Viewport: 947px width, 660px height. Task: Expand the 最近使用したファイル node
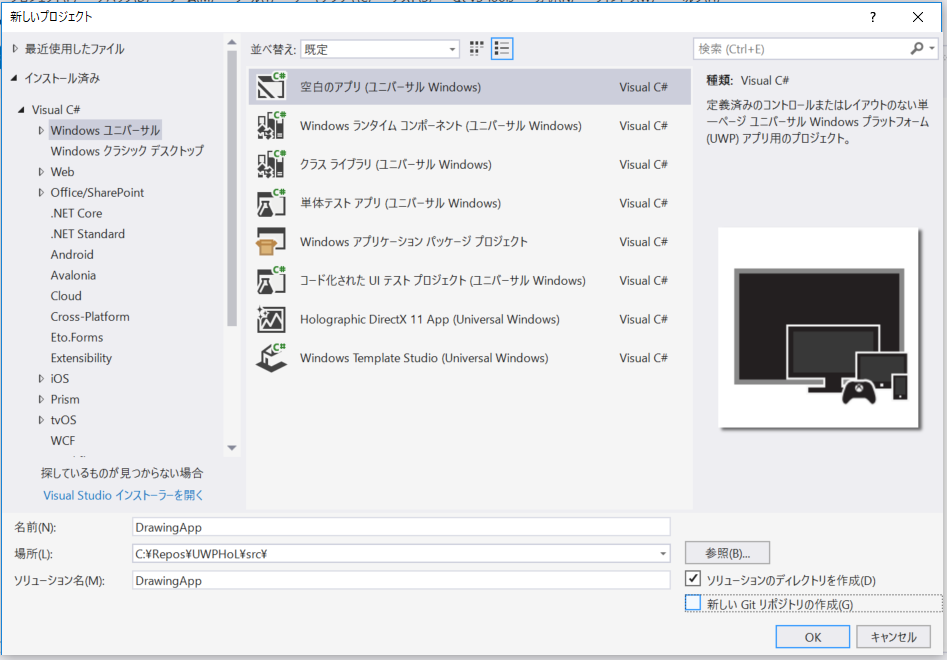pos(15,48)
